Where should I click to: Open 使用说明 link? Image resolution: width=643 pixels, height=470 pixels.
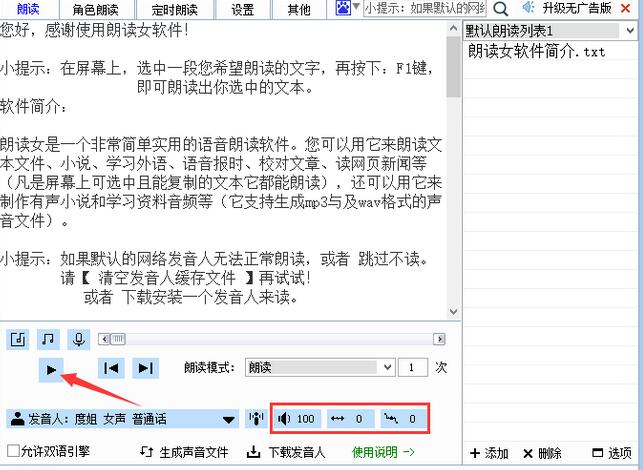[383, 452]
